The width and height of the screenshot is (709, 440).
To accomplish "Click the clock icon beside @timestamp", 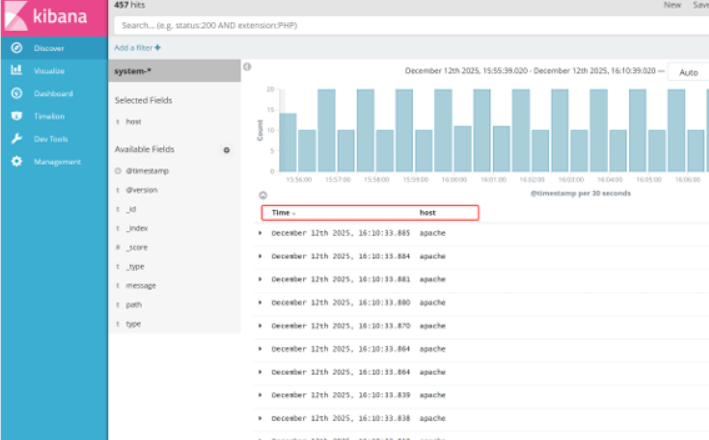I will coord(118,170).
